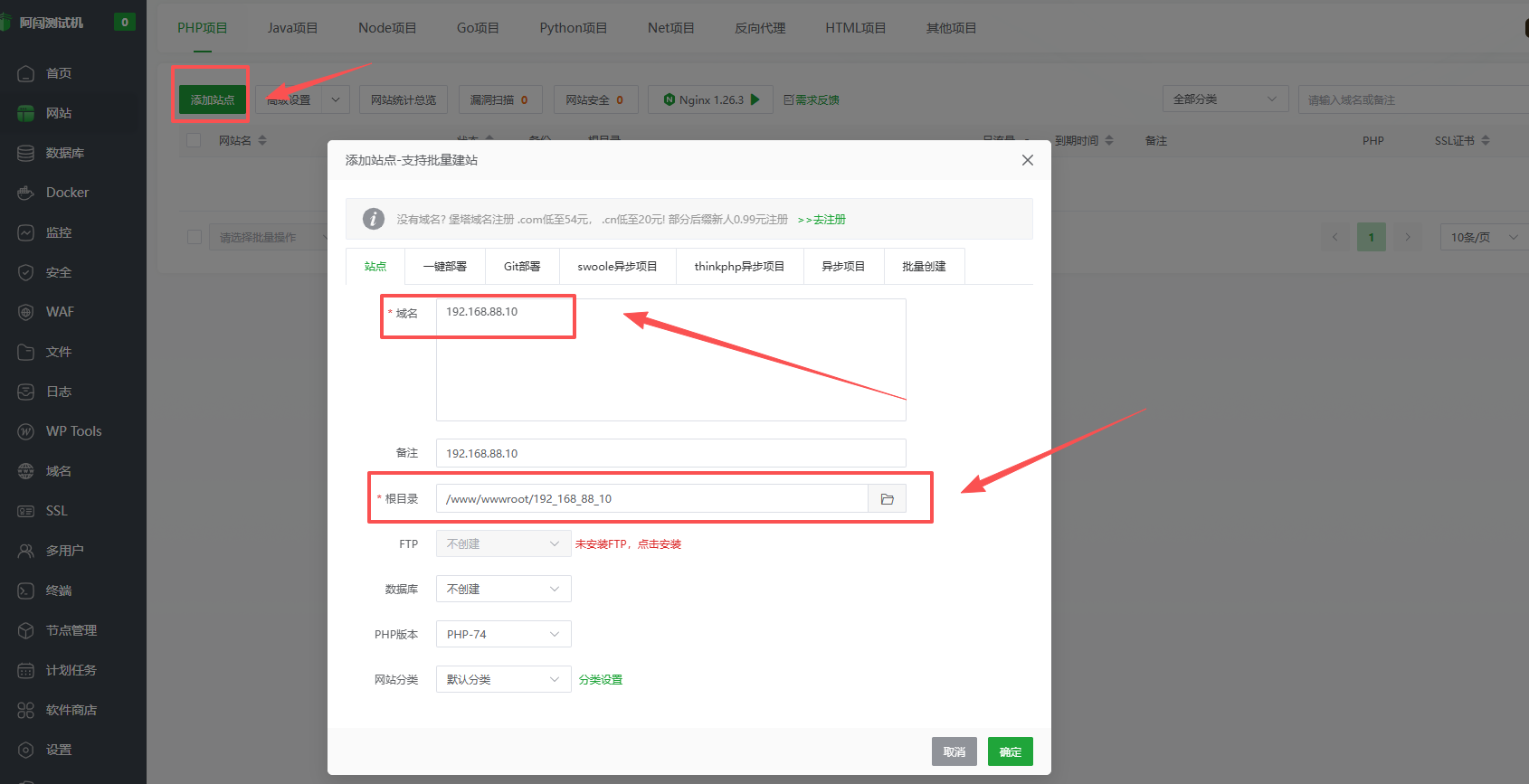Viewport: 1529px width, 784px height.
Task: Open the FTP 不创建 dropdown
Action: [x=504, y=543]
